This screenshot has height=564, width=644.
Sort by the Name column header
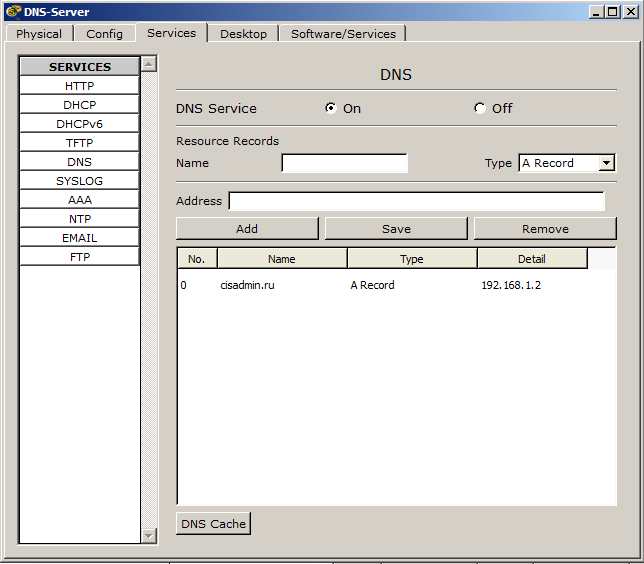click(x=282, y=259)
